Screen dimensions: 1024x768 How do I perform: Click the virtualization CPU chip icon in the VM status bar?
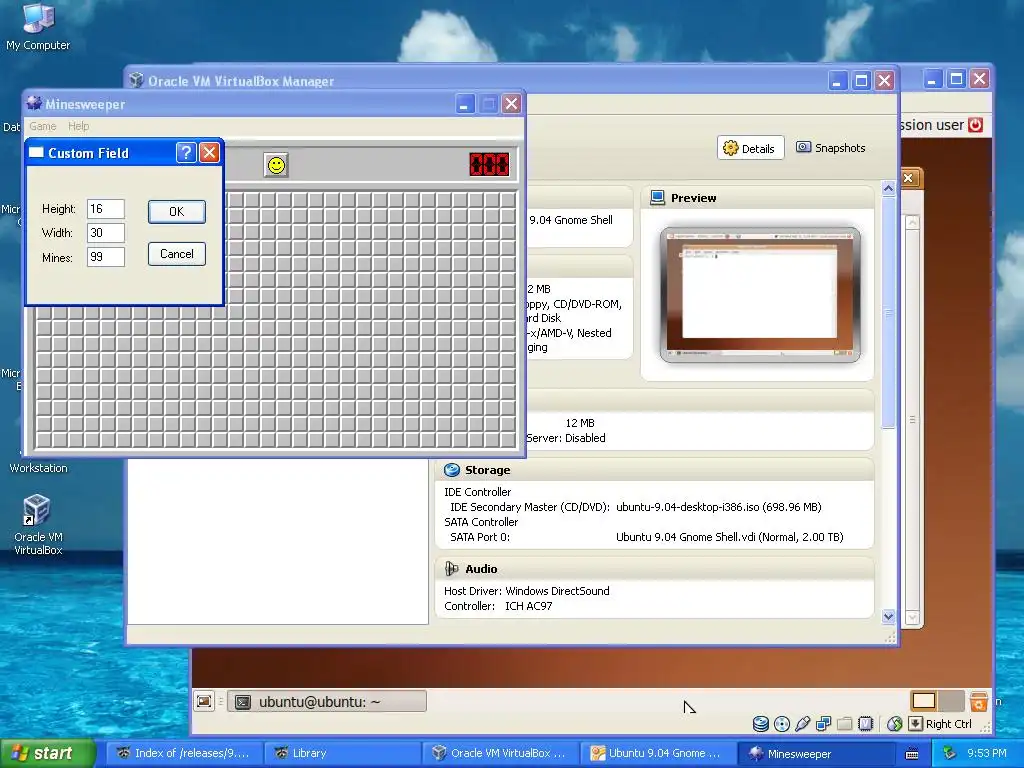(x=865, y=724)
